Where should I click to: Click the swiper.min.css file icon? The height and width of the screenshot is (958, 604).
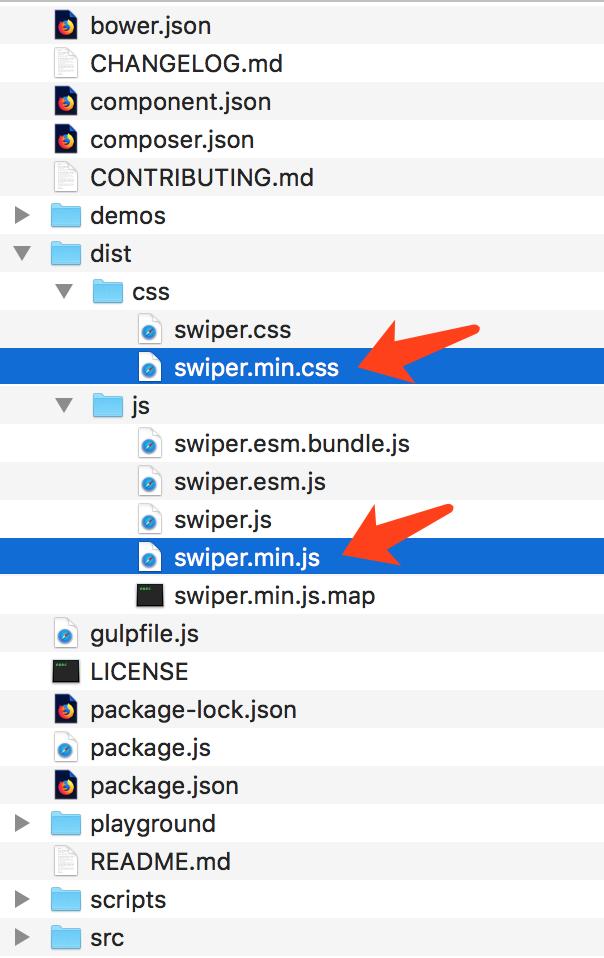[x=150, y=368]
